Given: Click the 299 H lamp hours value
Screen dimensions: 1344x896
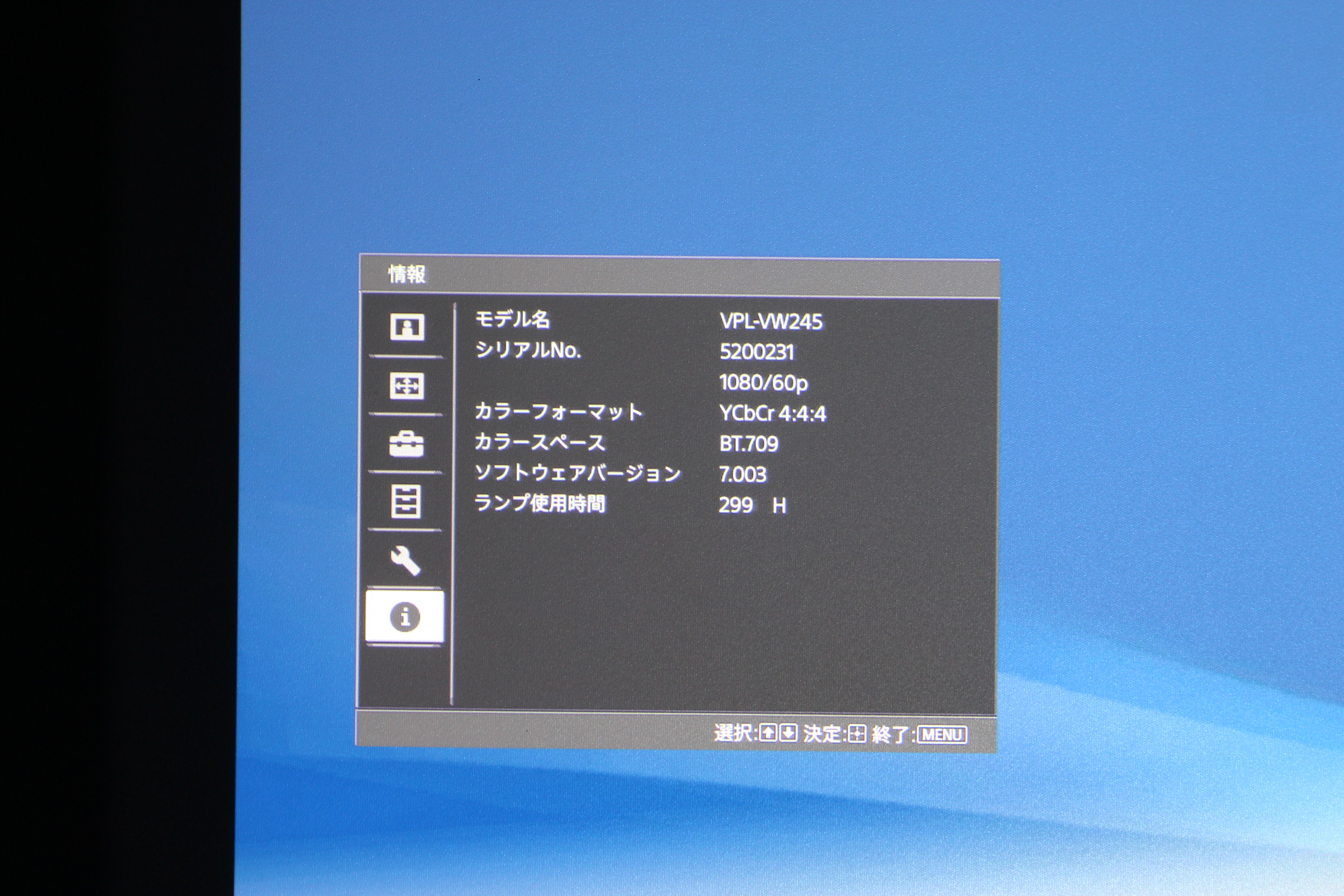Looking at the screenshot, I should [752, 505].
